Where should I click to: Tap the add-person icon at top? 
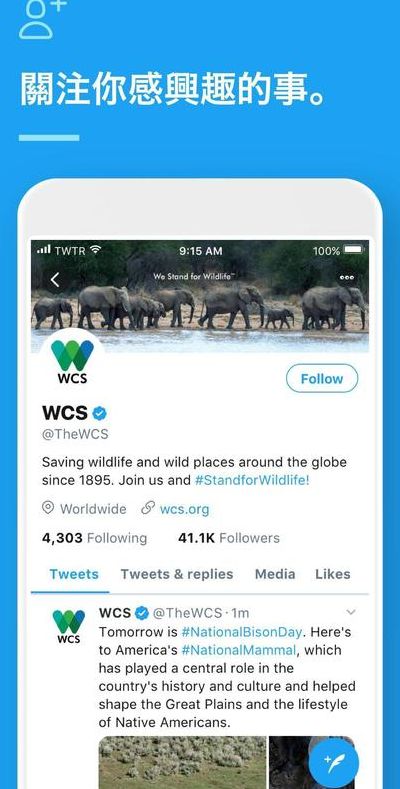pyautogui.click(x=42, y=19)
